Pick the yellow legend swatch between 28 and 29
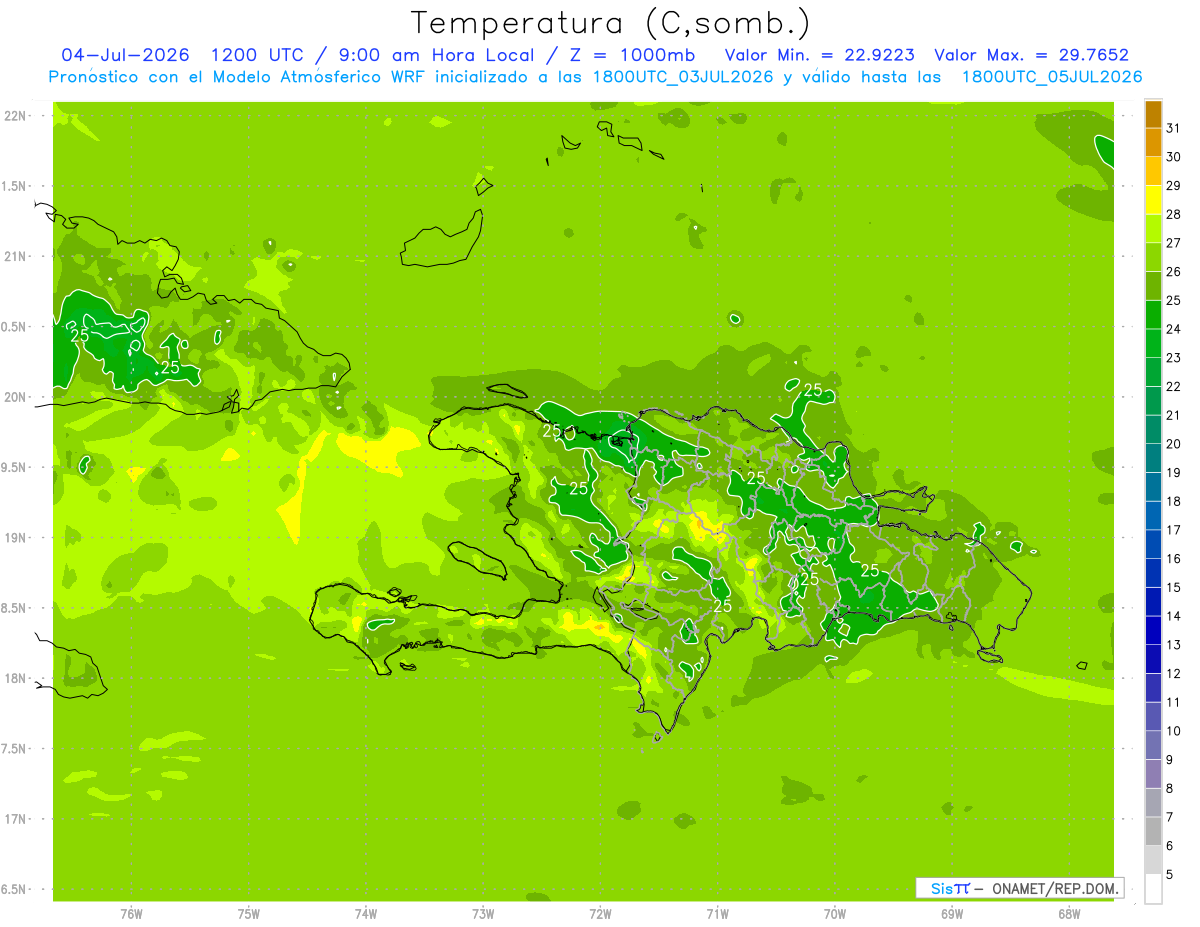 click(1153, 200)
